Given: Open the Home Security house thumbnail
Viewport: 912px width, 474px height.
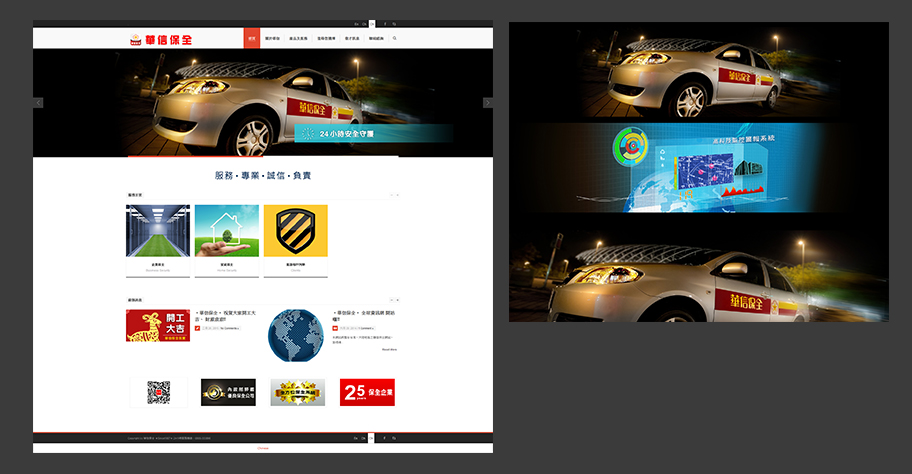Looking at the screenshot, I should [227, 231].
